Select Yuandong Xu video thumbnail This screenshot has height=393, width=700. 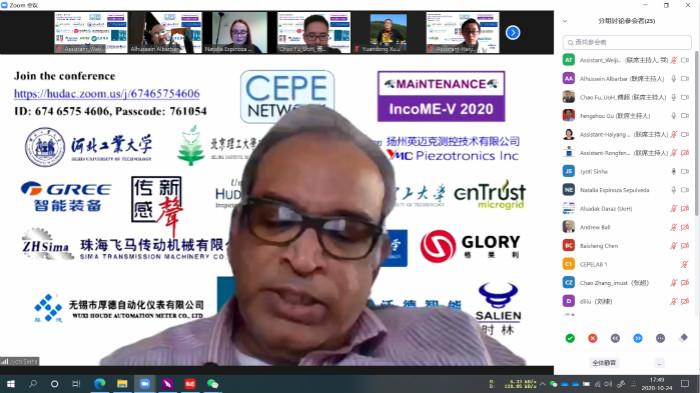point(388,33)
